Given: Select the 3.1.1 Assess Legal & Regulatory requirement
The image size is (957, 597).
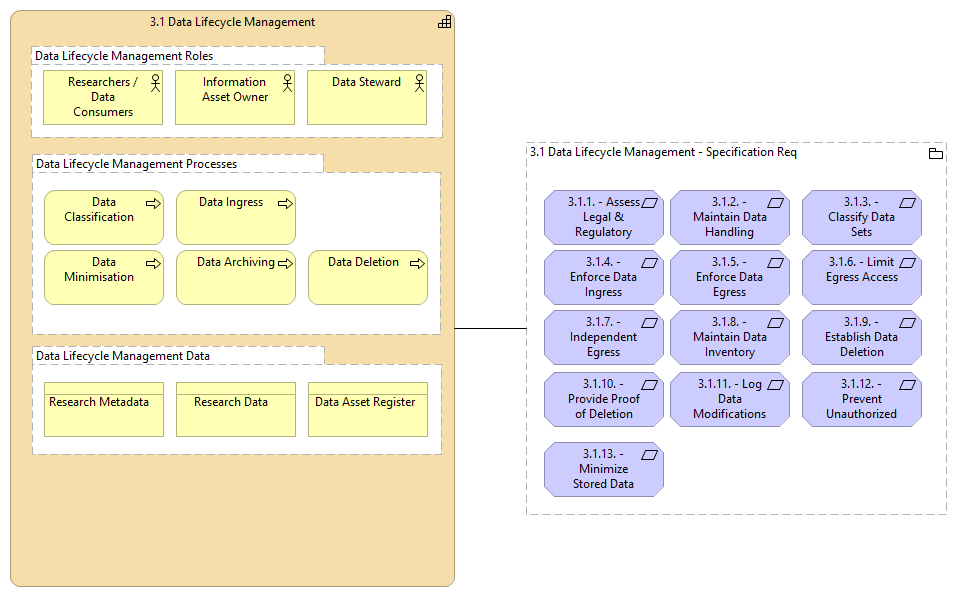Looking at the screenshot, I should coord(604,217).
